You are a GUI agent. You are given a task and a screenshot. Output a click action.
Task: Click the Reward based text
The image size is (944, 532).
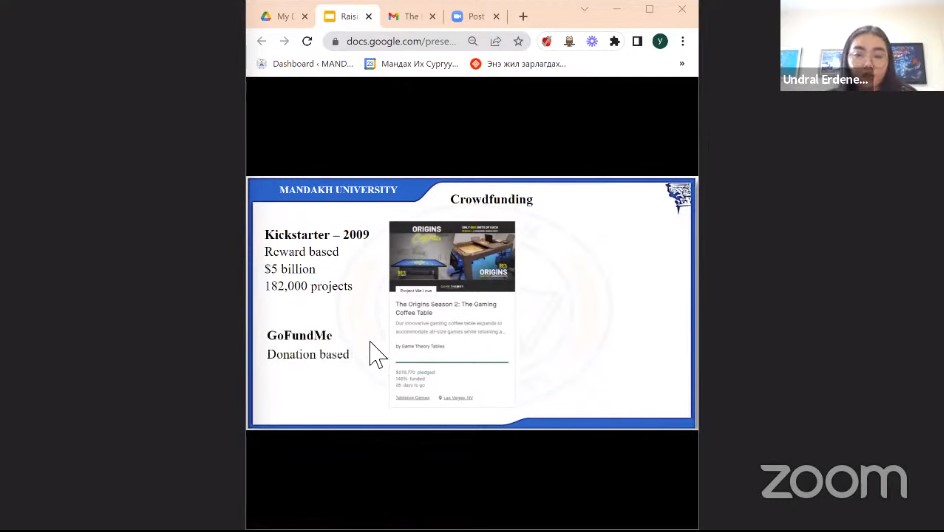(302, 252)
